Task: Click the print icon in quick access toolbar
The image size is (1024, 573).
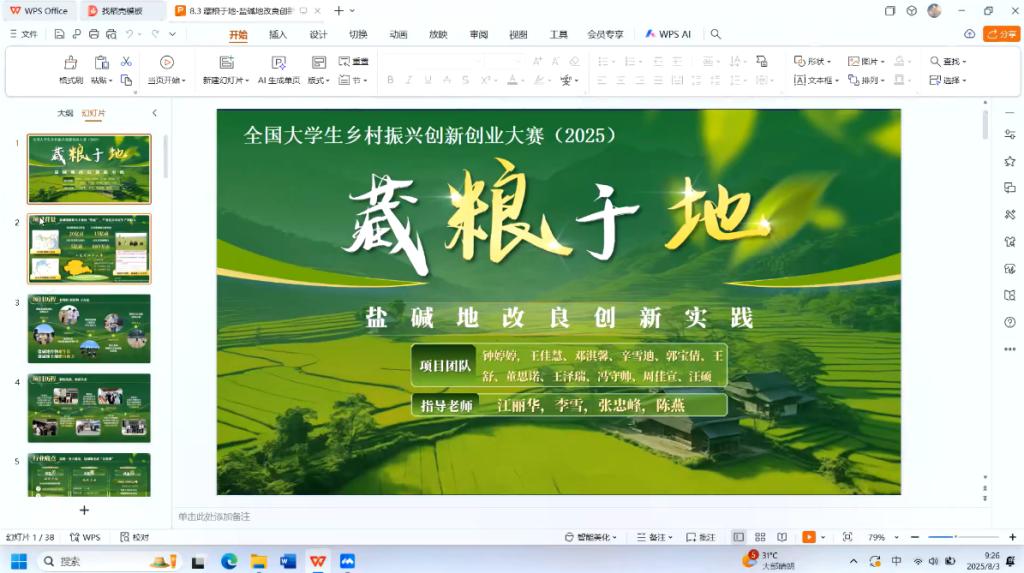Action: pyautogui.click(x=94, y=34)
